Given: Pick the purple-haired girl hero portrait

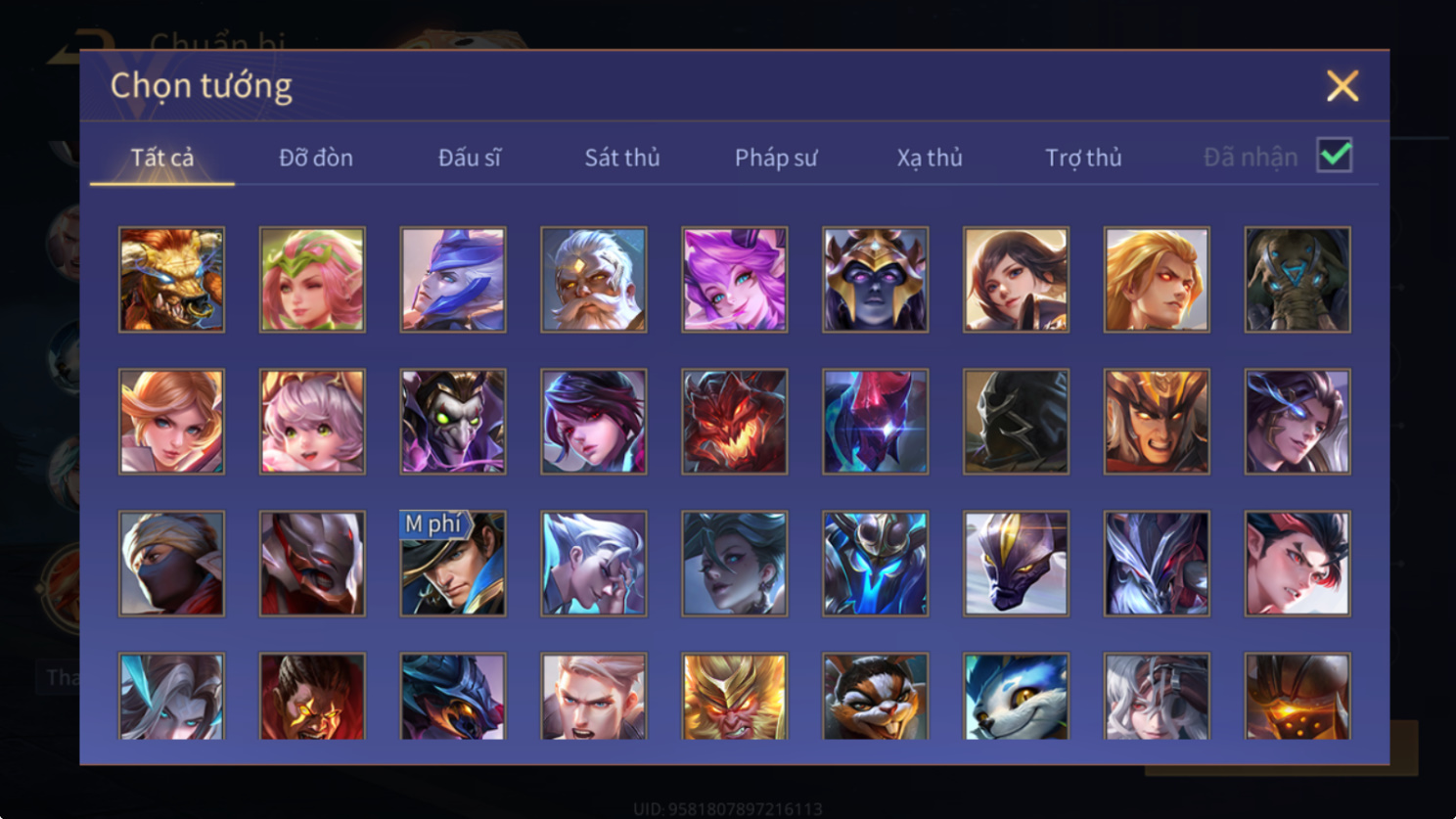Looking at the screenshot, I should pyautogui.click(x=734, y=280).
